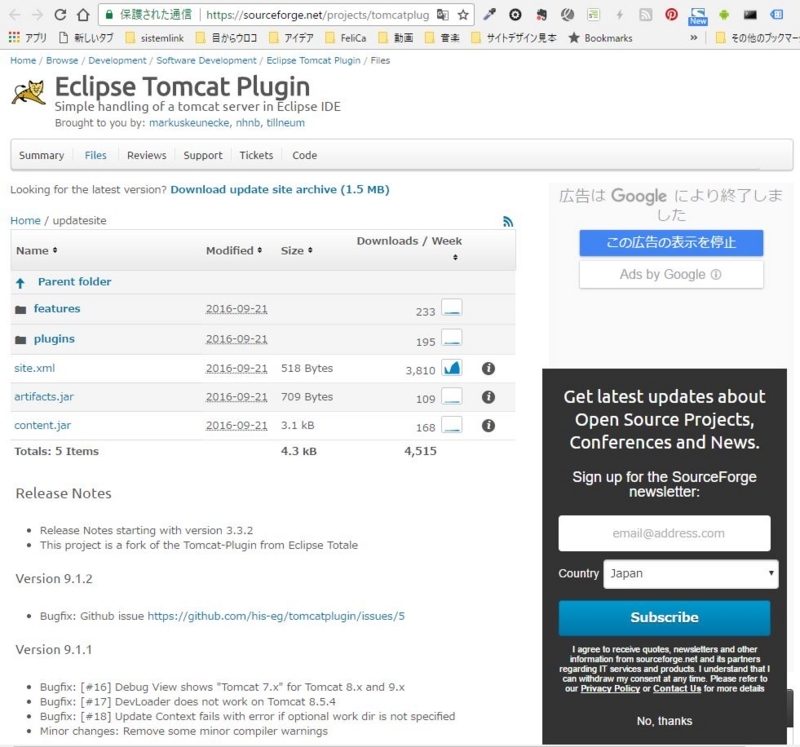Click the Pinterest extension icon
The image size is (800, 747).
coord(671,14)
